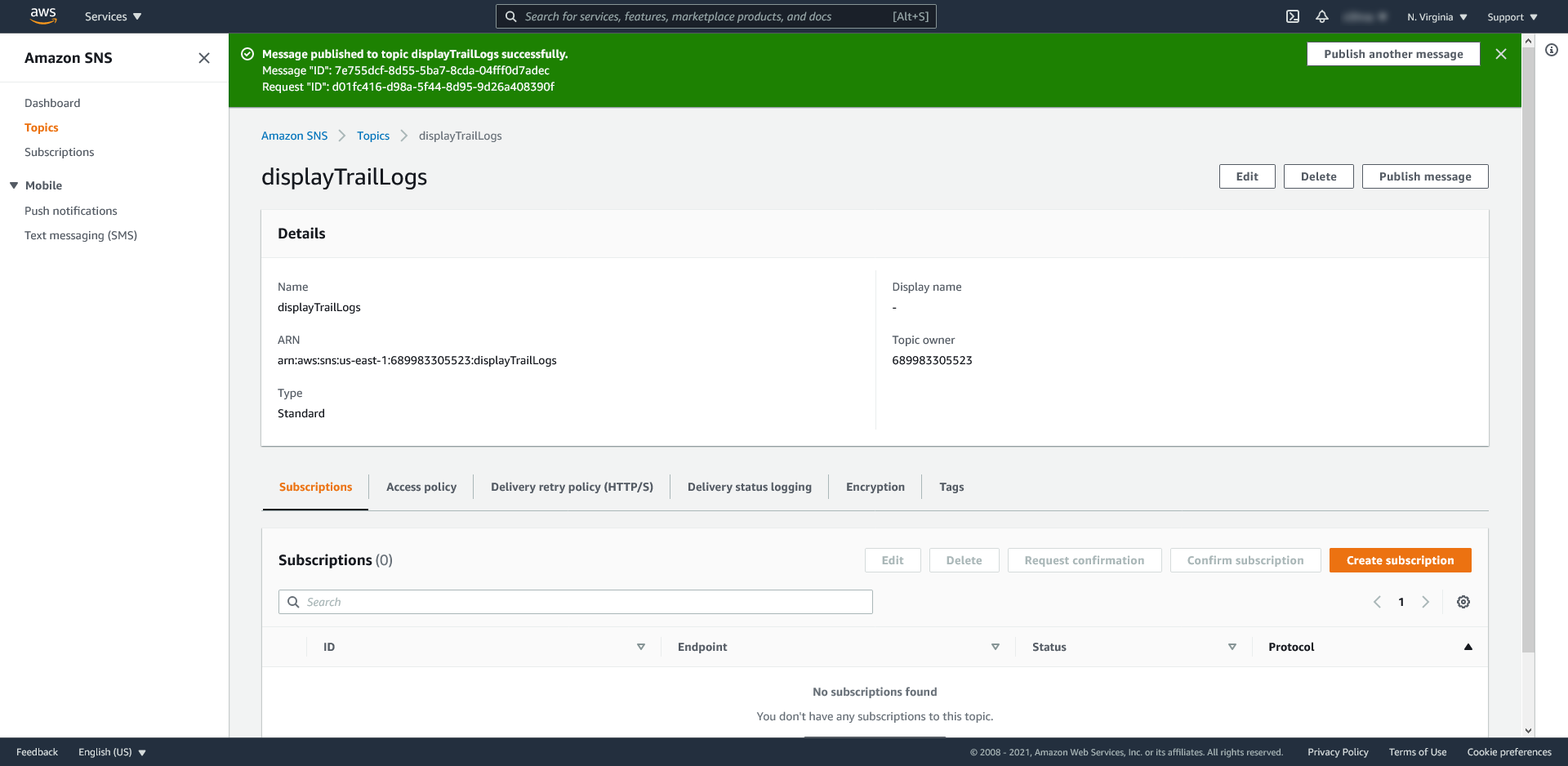Screen dimensions: 1568x766
Task: Switch to Delivery retry policy (HTTP/S) tab
Action: (x=572, y=487)
